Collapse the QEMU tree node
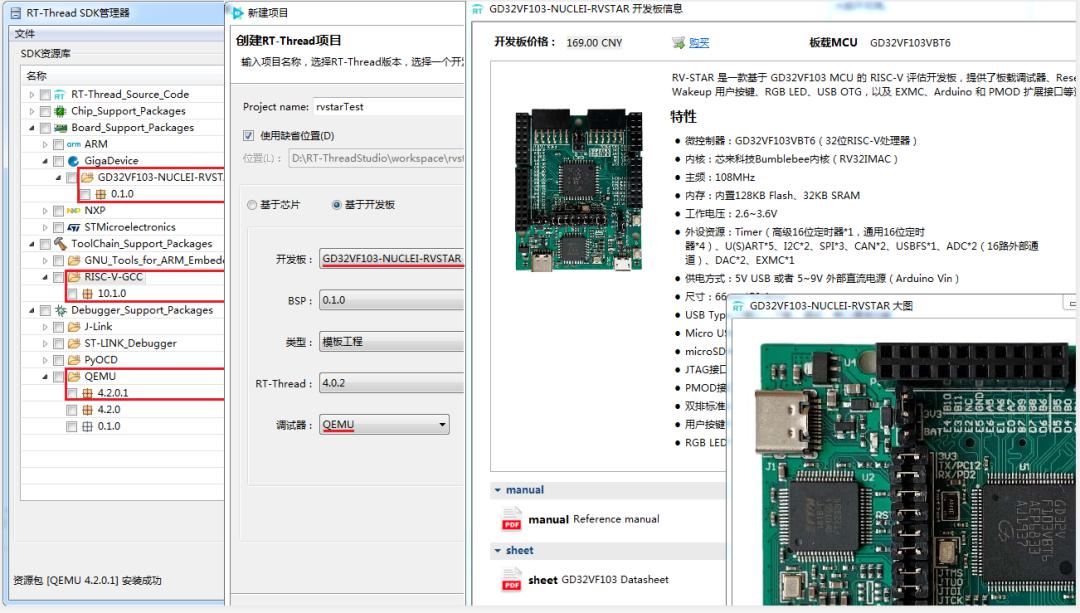1080x613 pixels. click(x=45, y=377)
